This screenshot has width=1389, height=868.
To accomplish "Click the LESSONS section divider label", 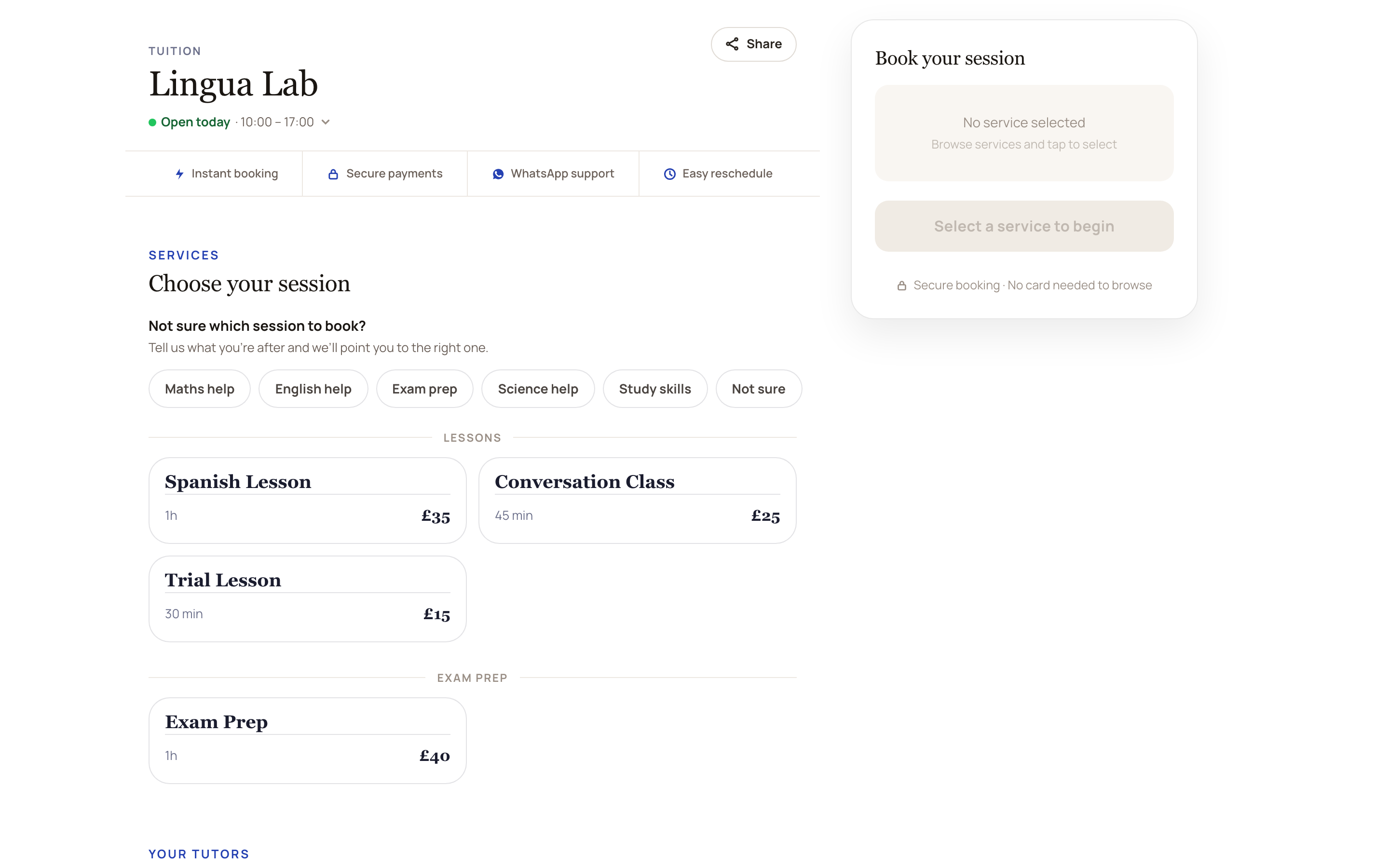I will pos(472,438).
